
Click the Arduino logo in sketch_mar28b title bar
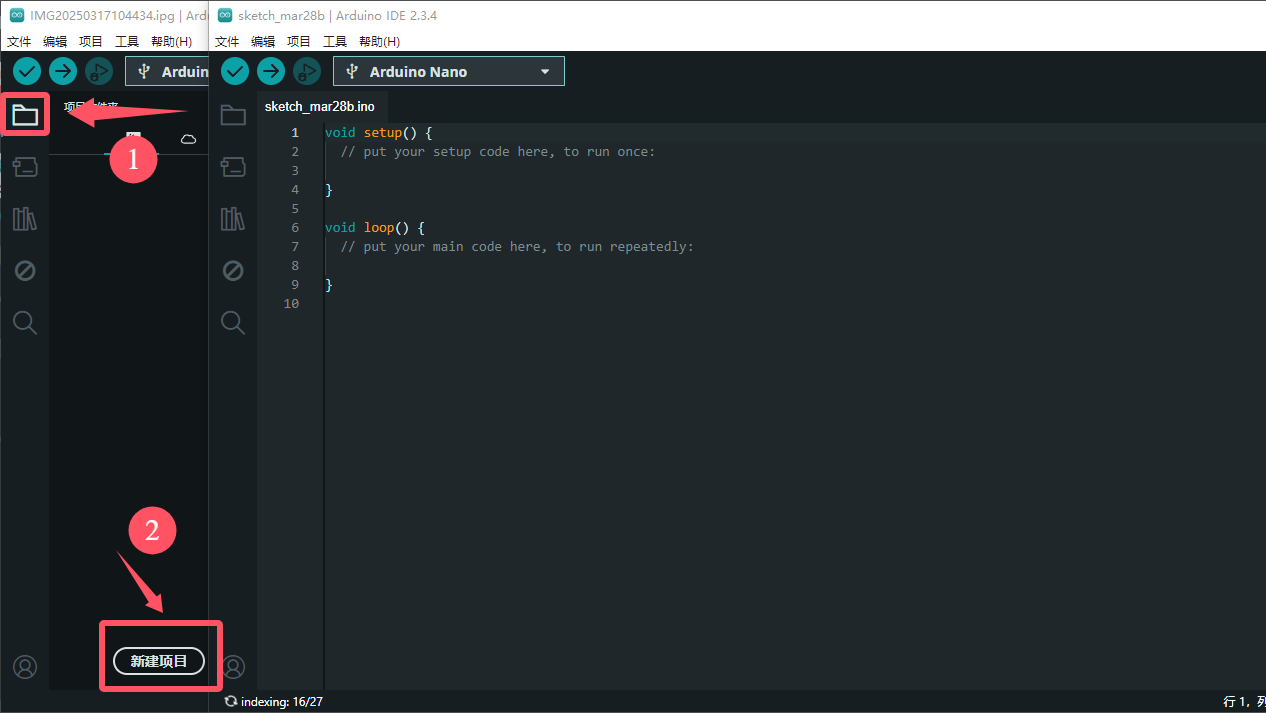tap(224, 16)
